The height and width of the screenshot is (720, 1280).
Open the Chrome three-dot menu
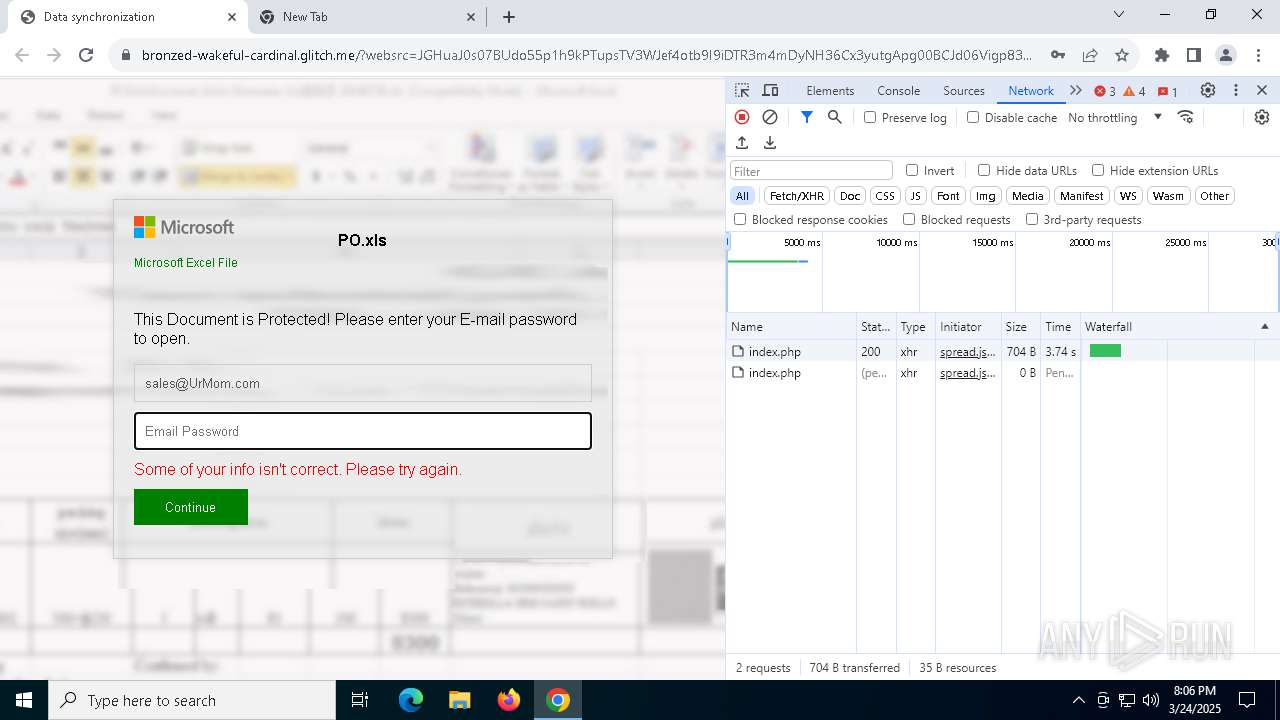1258,55
